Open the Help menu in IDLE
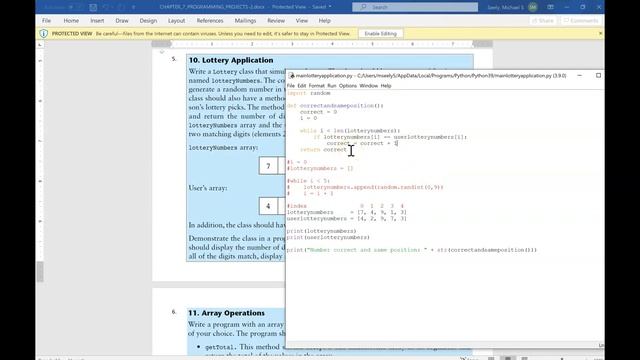 point(386,86)
